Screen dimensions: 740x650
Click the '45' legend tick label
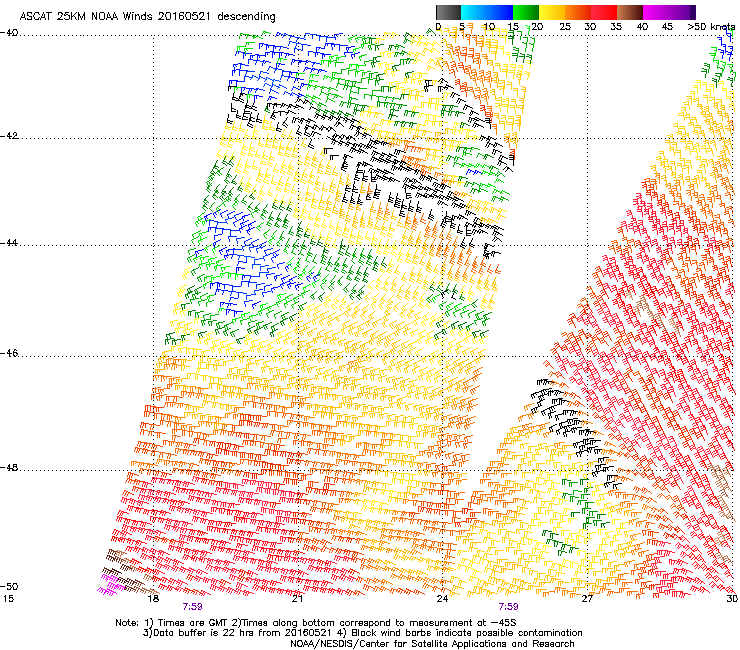point(667,26)
